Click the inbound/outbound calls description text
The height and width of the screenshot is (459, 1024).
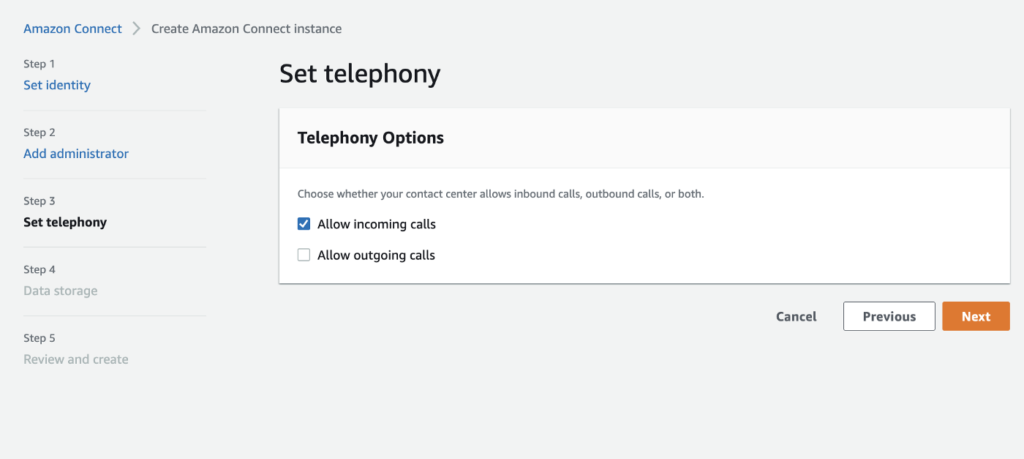point(501,194)
